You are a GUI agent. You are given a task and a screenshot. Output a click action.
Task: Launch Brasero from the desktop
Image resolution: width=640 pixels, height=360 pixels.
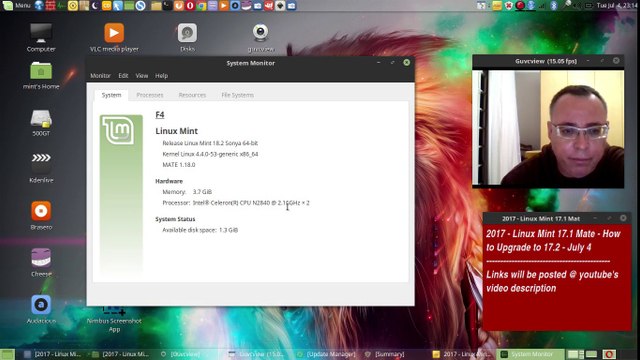(41, 215)
